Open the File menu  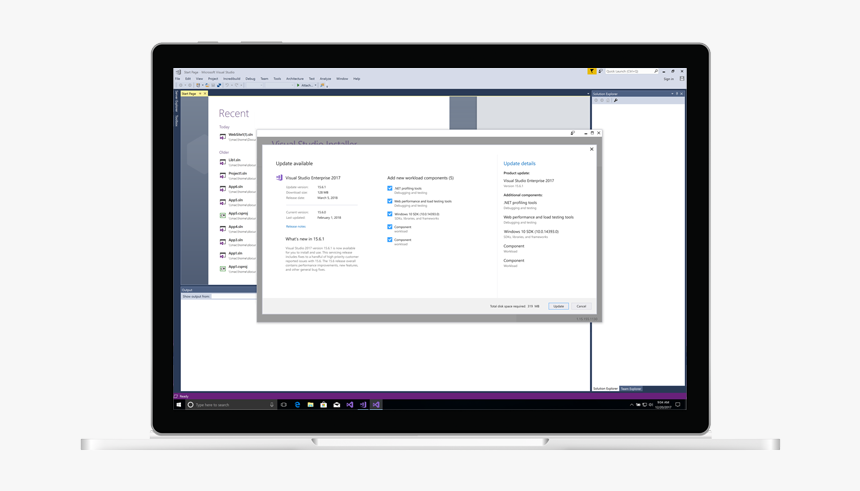[x=178, y=78]
